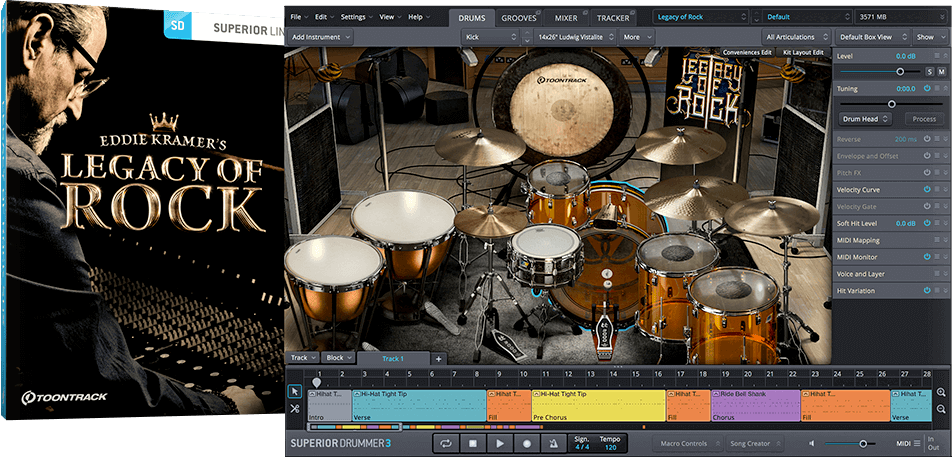952x457 pixels.
Task: Click the loop playback icon
Action: [x=446, y=443]
